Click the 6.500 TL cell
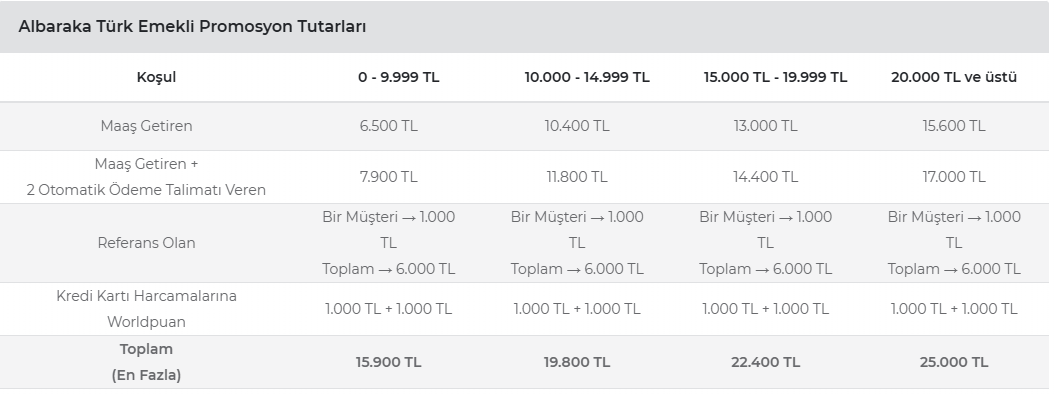This screenshot has width=1055, height=395. pyautogui.click(x=388, y=126)
